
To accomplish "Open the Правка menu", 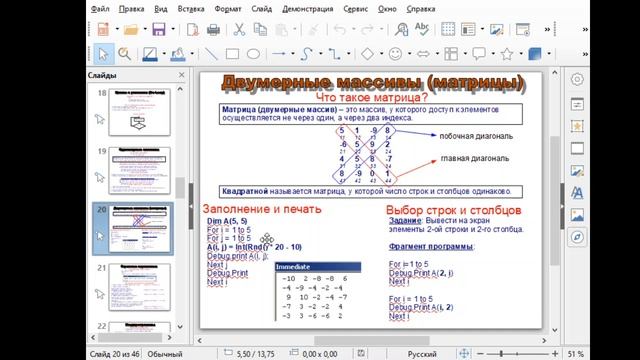I will [131, 9].
